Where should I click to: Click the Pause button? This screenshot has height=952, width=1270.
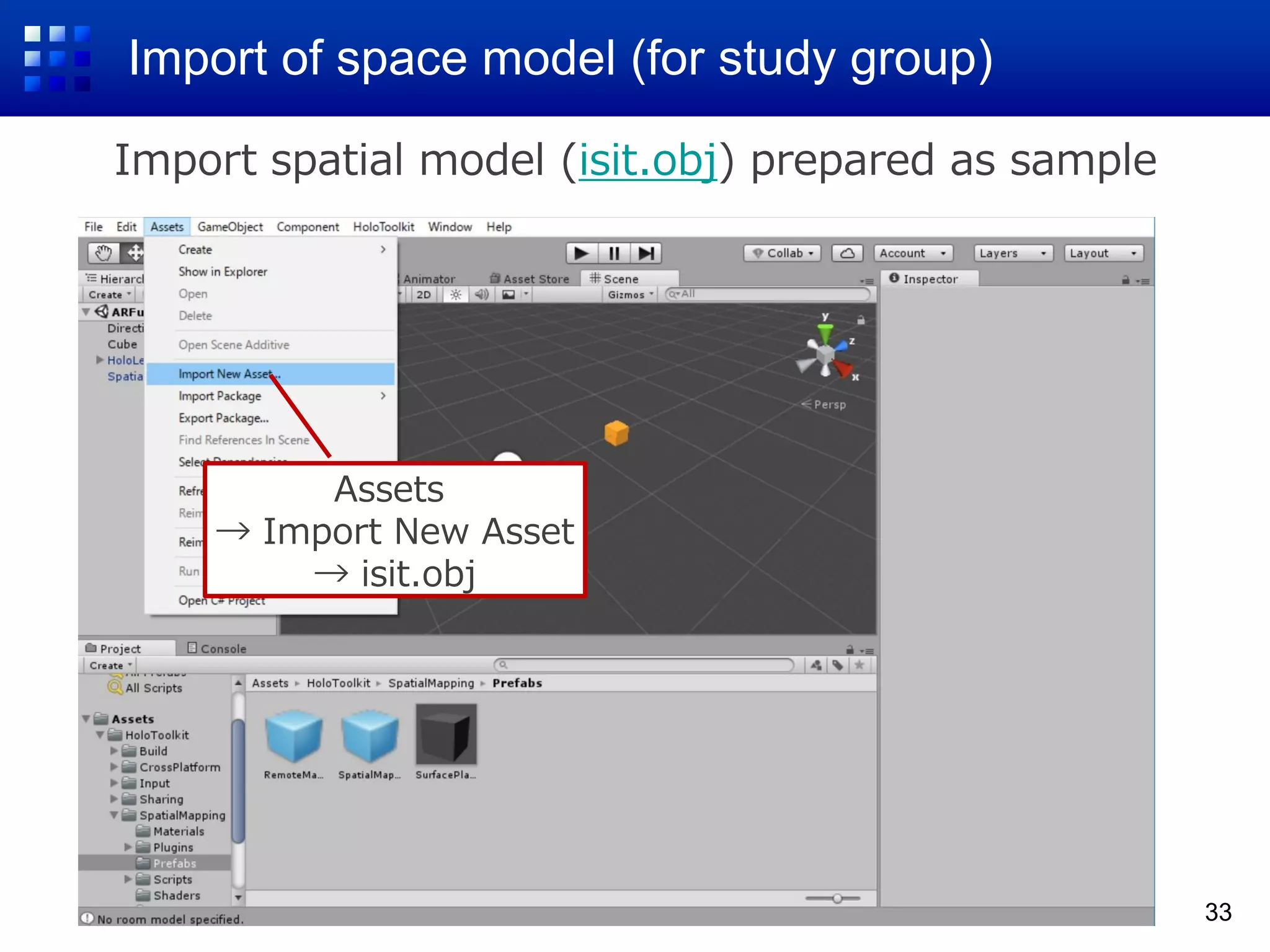[614, 253]
